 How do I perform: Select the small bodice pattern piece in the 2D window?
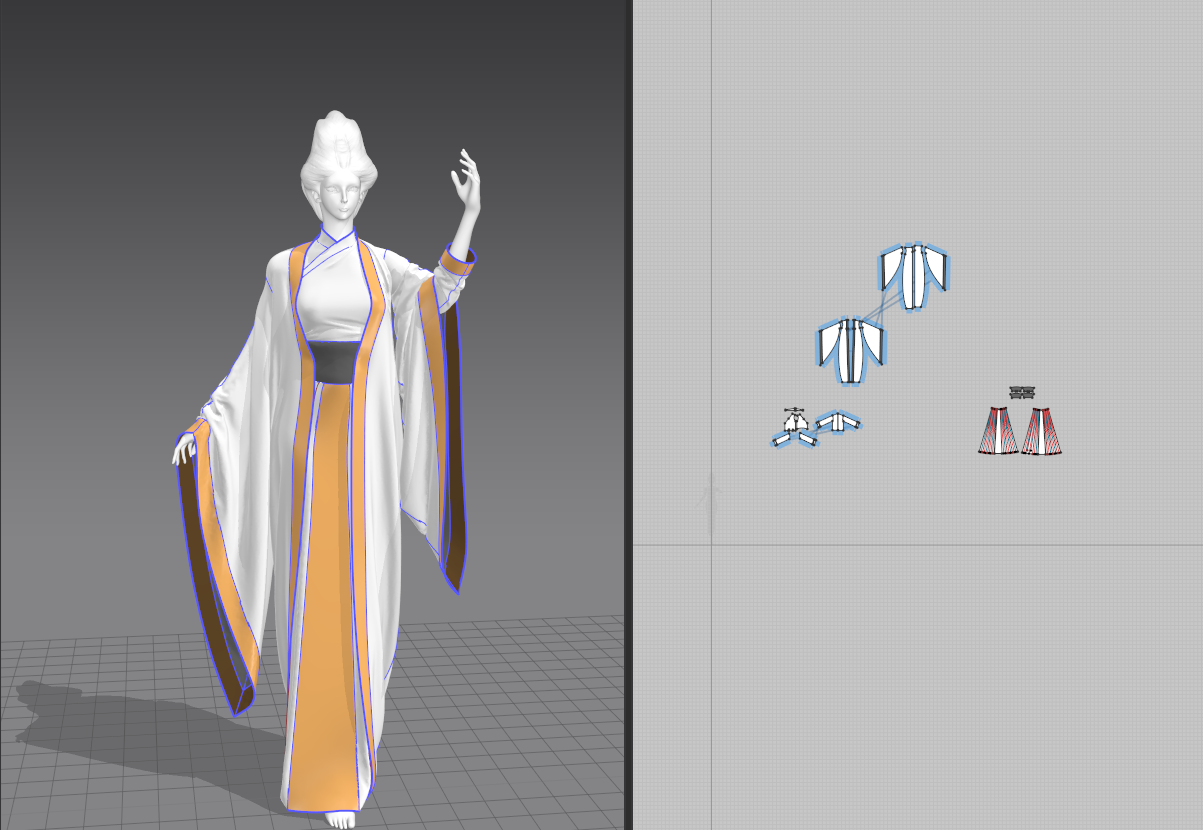[x=794, y=421]
